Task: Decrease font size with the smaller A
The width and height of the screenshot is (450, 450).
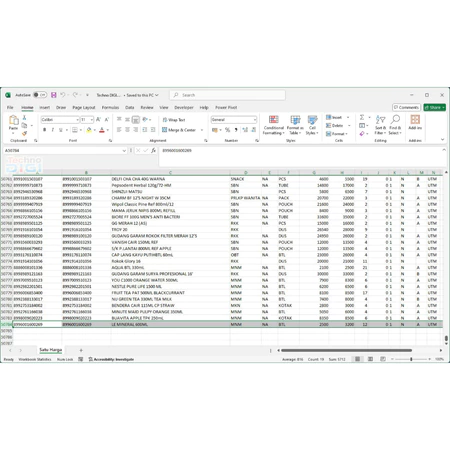Action: [x=107, y=120]
